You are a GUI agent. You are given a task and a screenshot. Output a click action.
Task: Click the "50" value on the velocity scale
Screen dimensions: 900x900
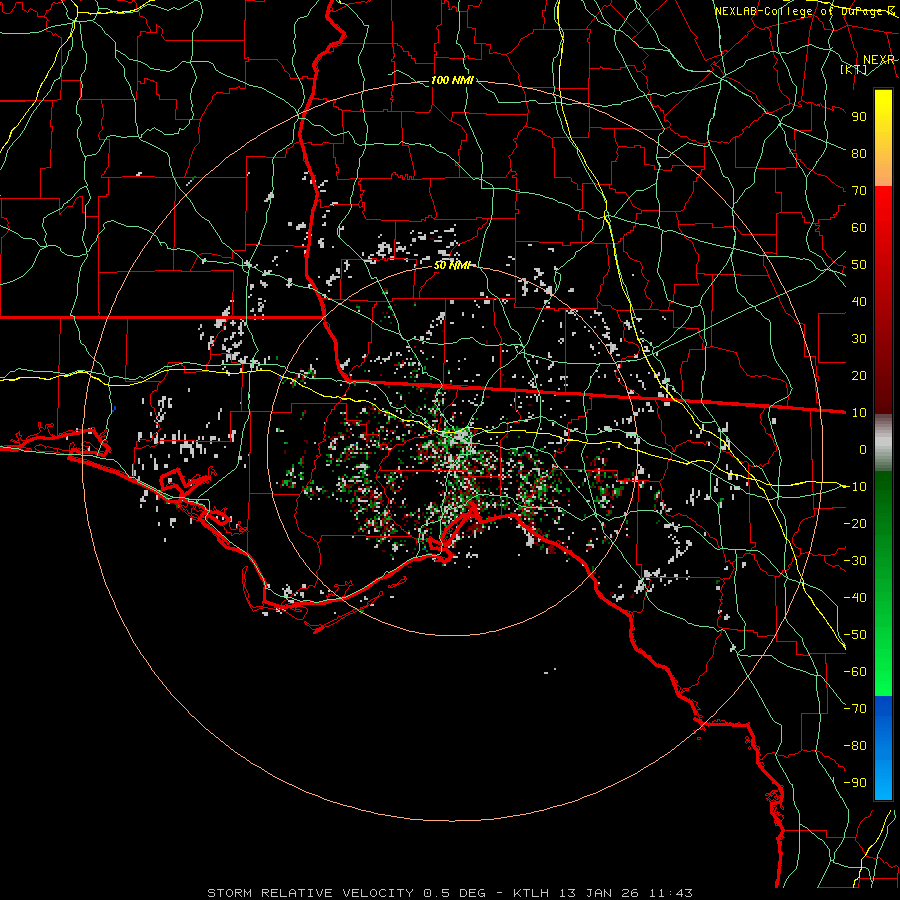[859, 265]
